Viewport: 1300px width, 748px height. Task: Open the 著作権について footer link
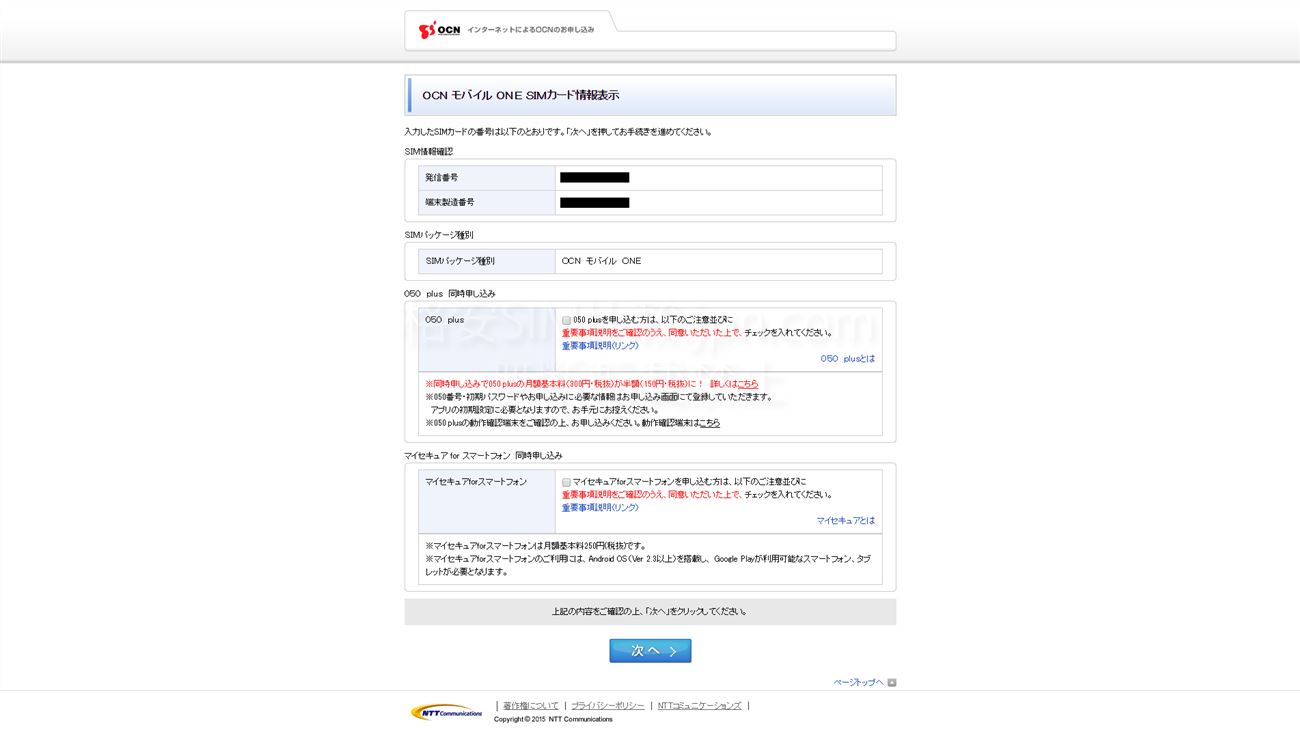tap(531, 706)
